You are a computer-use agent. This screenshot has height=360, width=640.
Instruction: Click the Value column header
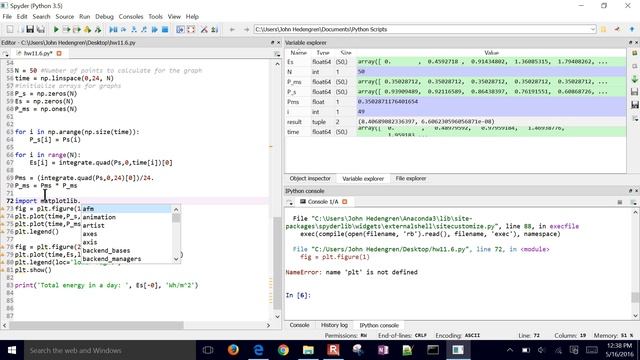tap(491, 53)
